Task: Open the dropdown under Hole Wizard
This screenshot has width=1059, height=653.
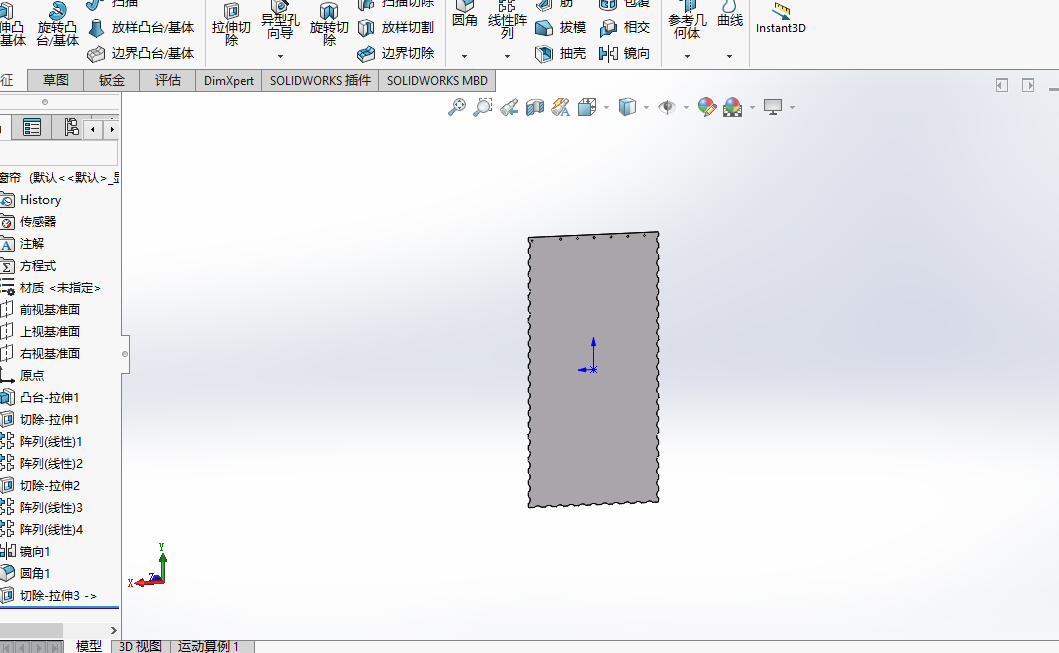Action: [280, 56]
